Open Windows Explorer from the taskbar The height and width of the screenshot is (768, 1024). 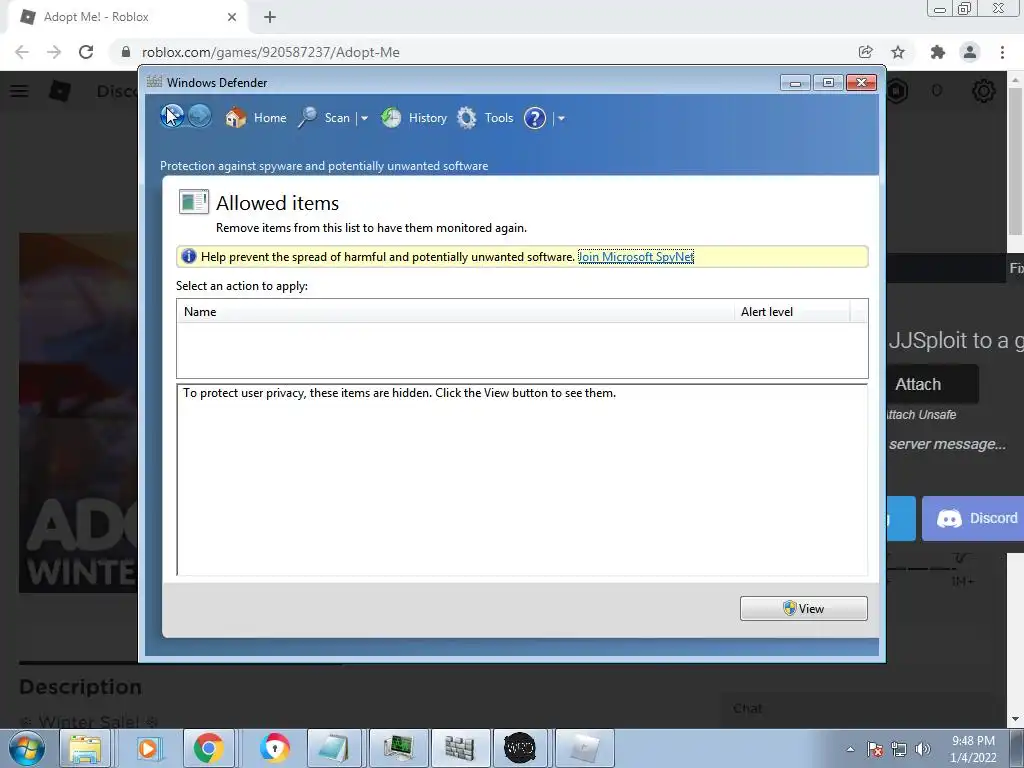[86, 748]
